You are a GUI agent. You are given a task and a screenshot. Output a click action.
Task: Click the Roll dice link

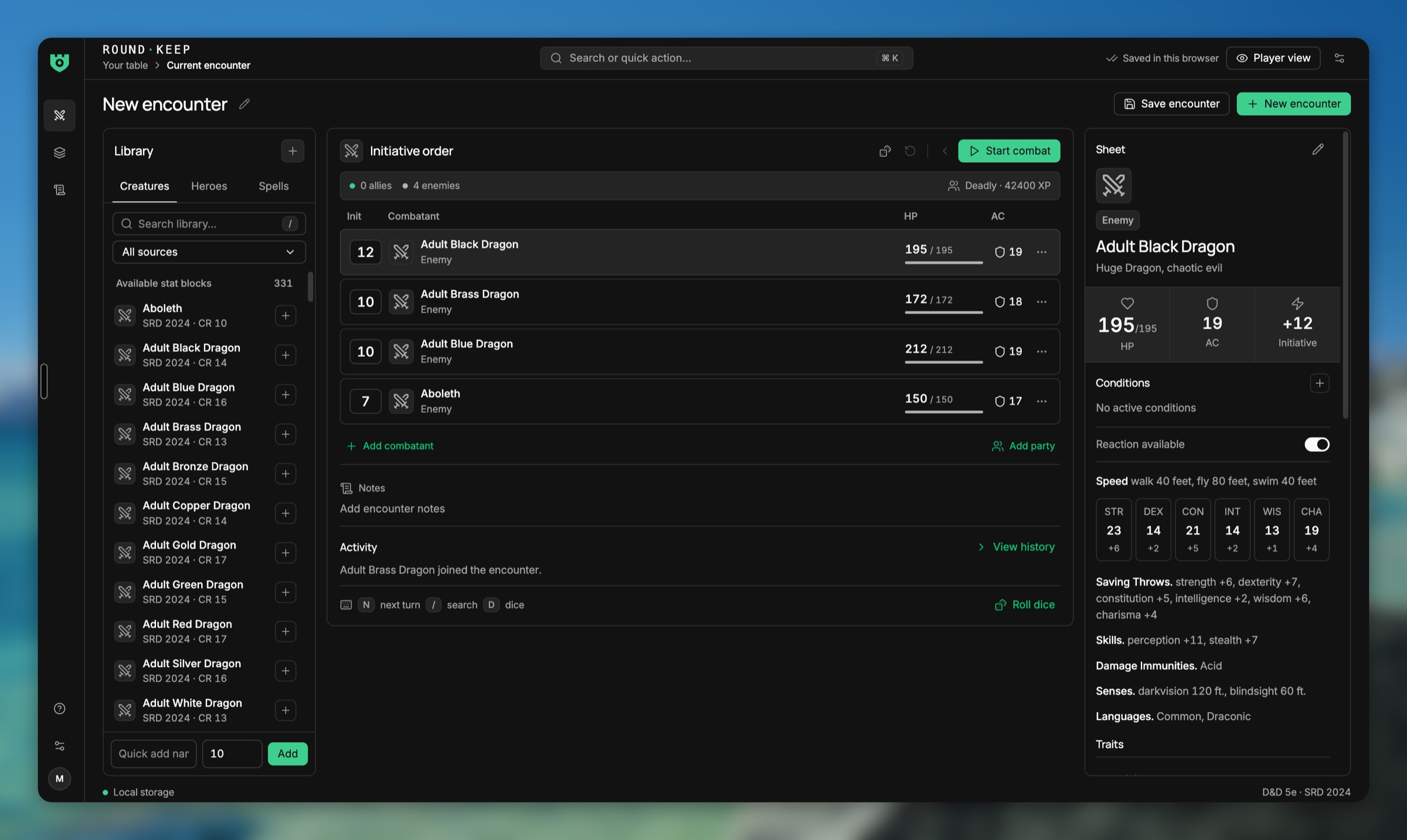point(1024,605)
